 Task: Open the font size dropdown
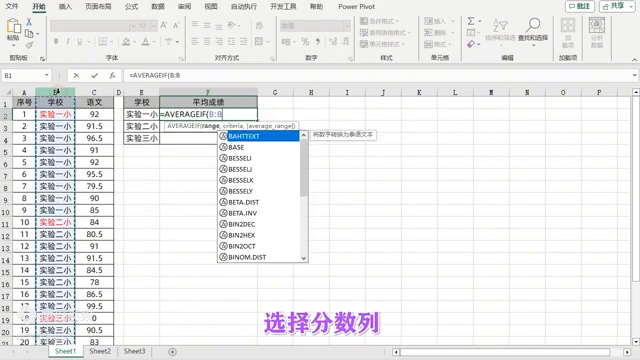(154, 26)
